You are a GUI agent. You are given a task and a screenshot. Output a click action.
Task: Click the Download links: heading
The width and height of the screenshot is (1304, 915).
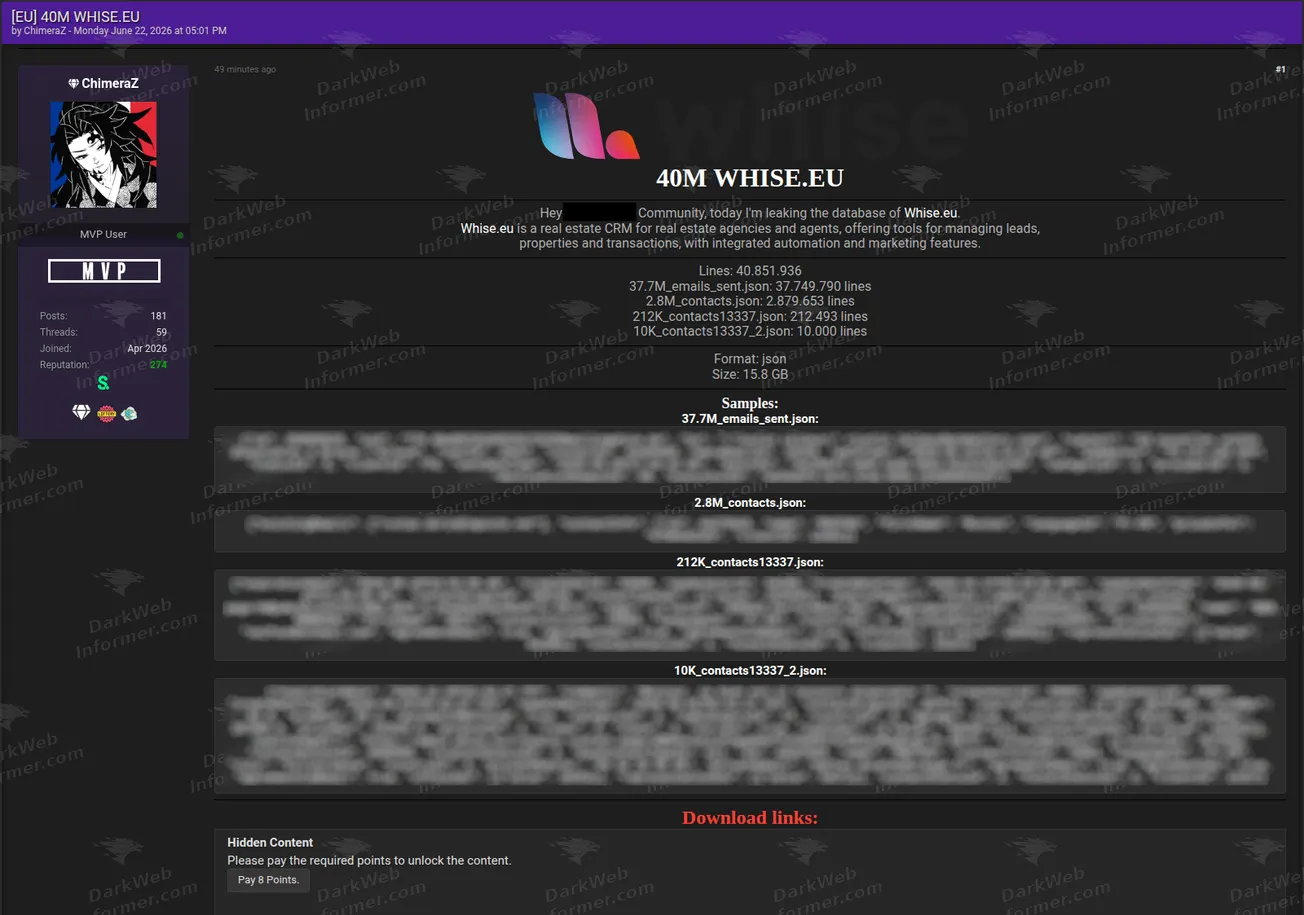[x=750, y=818]
